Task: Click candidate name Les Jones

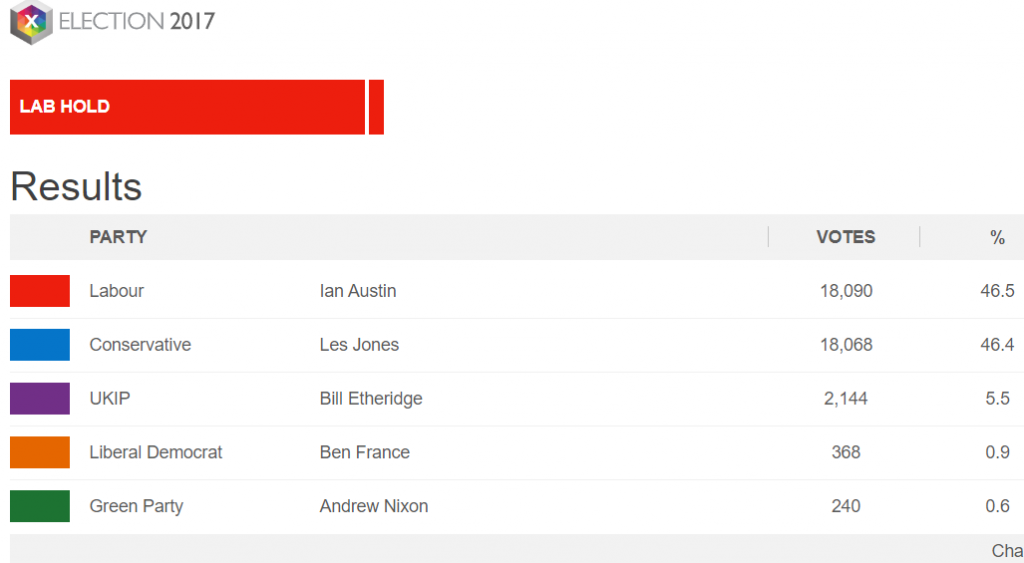Action: [x=359, y=345]
